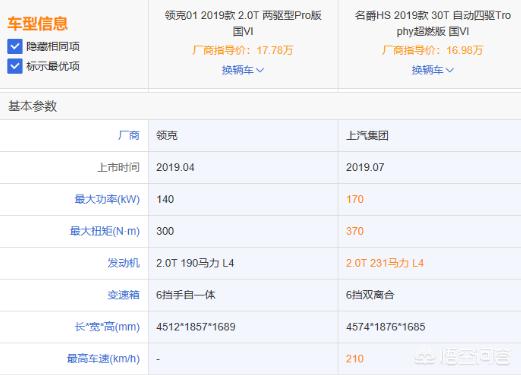Image resolution: width=521 pixels, height=375 pixels.
Task: Open the 厂商 parameter link
Action: pos(129,135)
